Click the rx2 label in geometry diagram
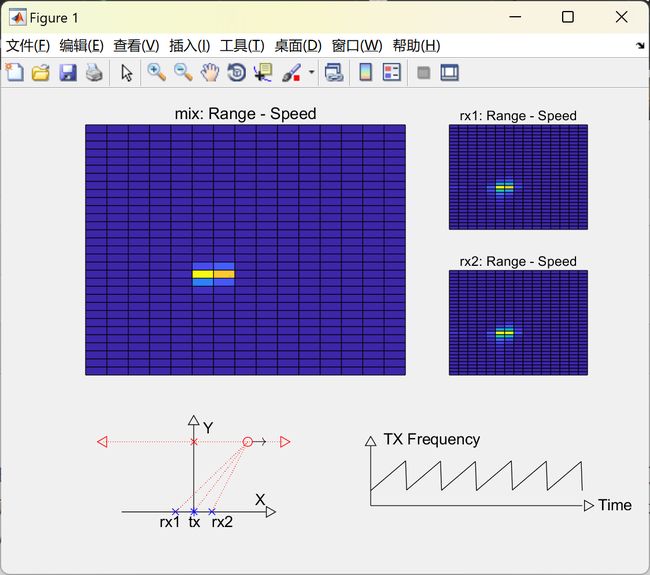This screenshot has width=650, height=575. 222,522
